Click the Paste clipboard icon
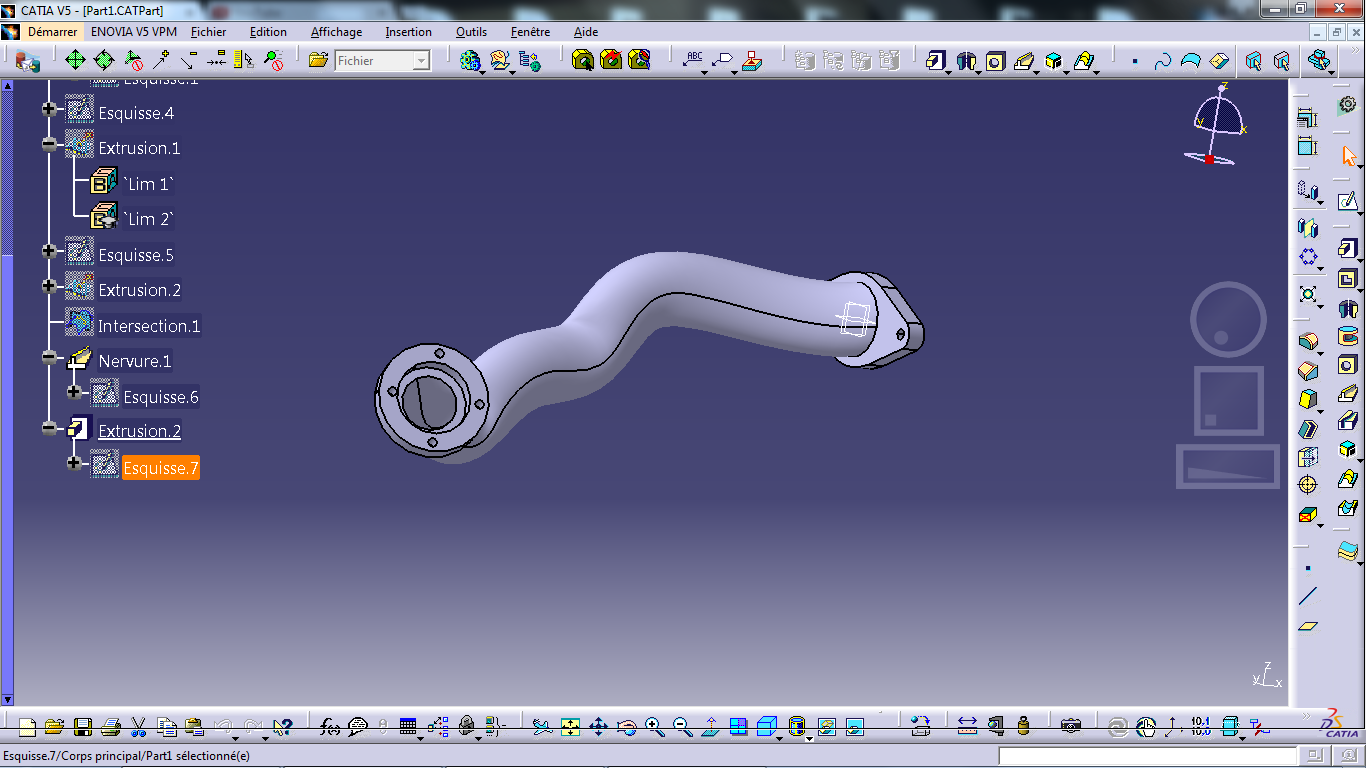Viewport: 1366px width, 768px height. pyautogui.click(x=195, y=727)
